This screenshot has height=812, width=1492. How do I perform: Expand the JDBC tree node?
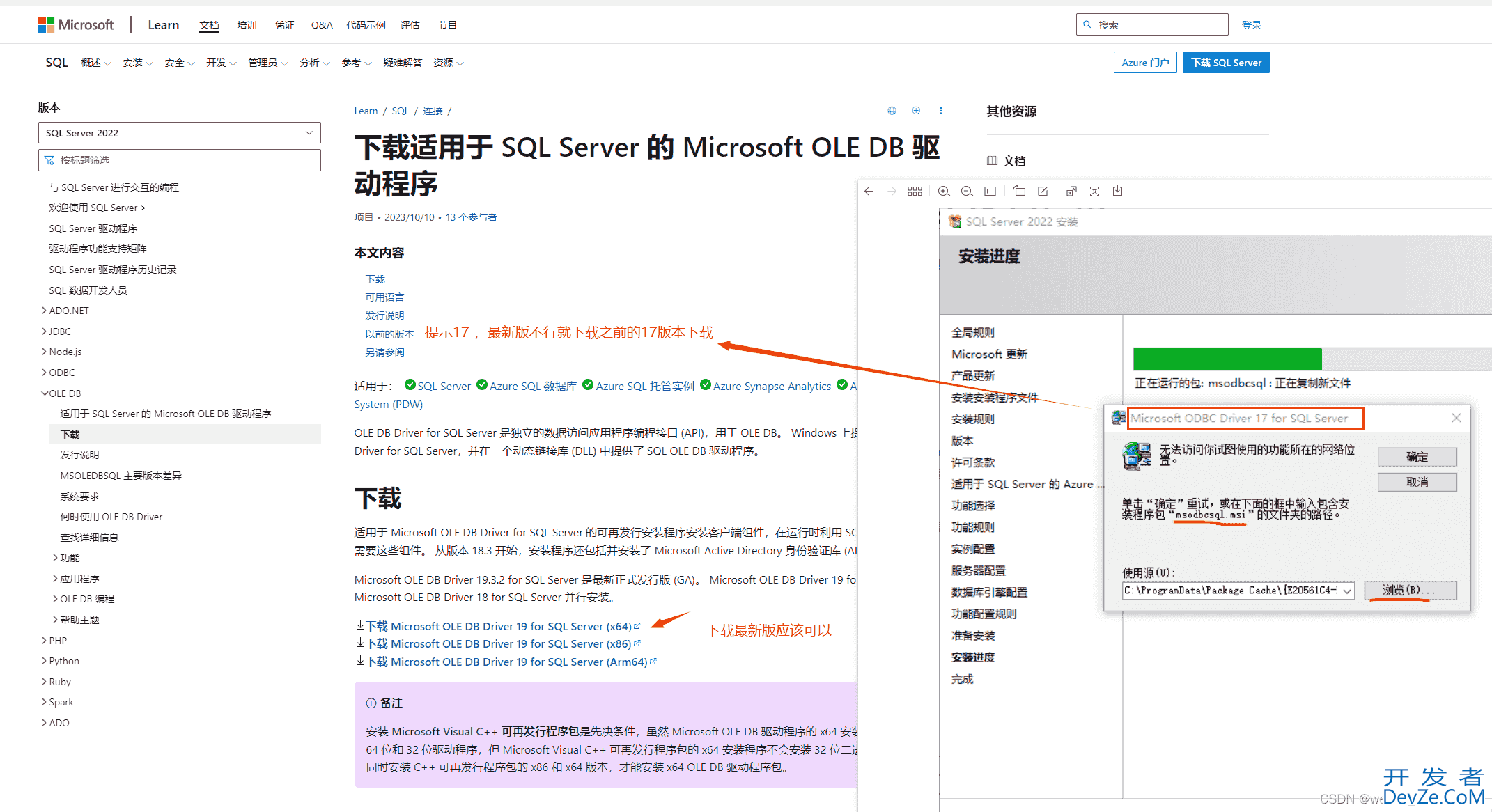click(45, 331)
